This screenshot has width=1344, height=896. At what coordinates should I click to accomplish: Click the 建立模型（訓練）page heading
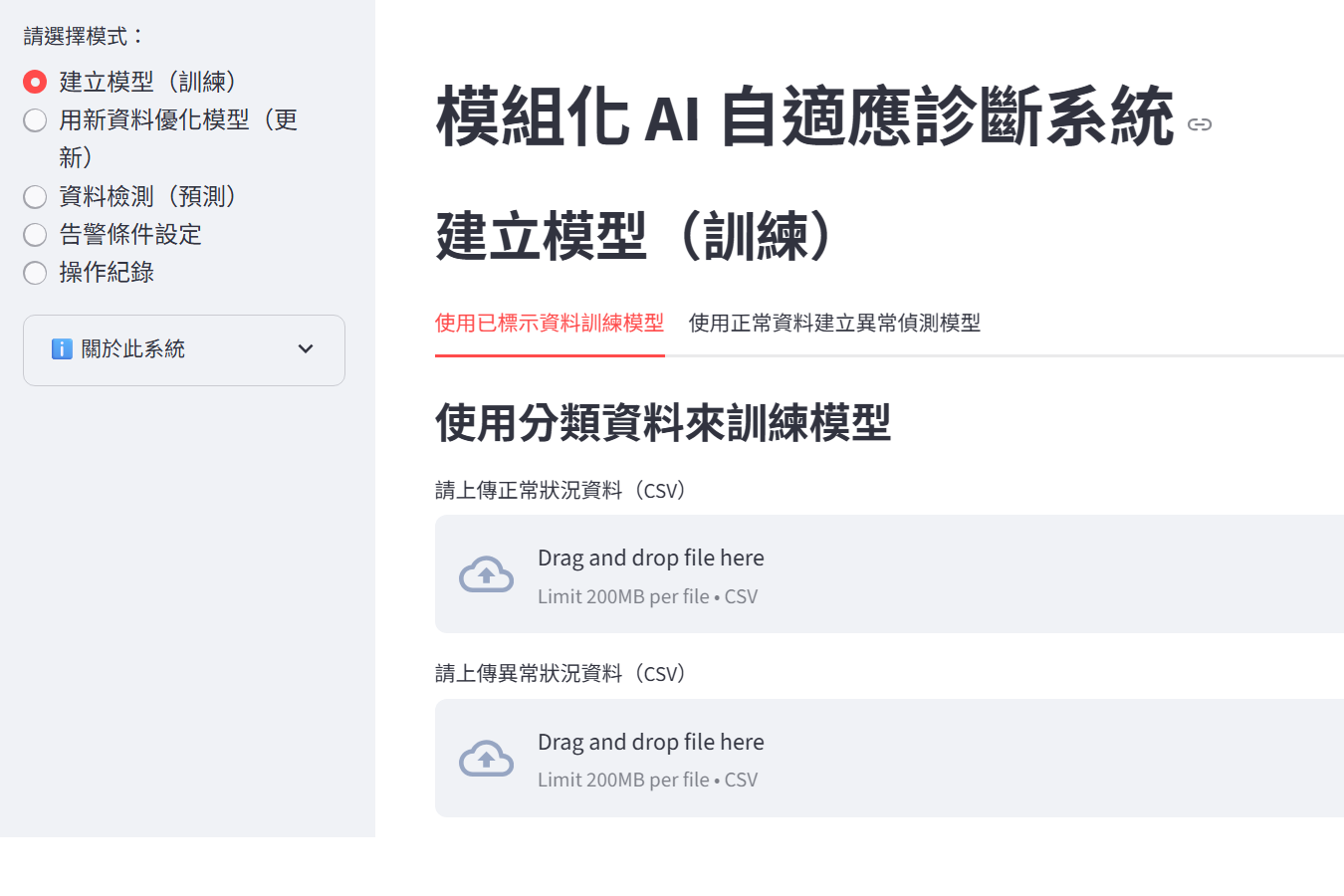coord(634,237)
